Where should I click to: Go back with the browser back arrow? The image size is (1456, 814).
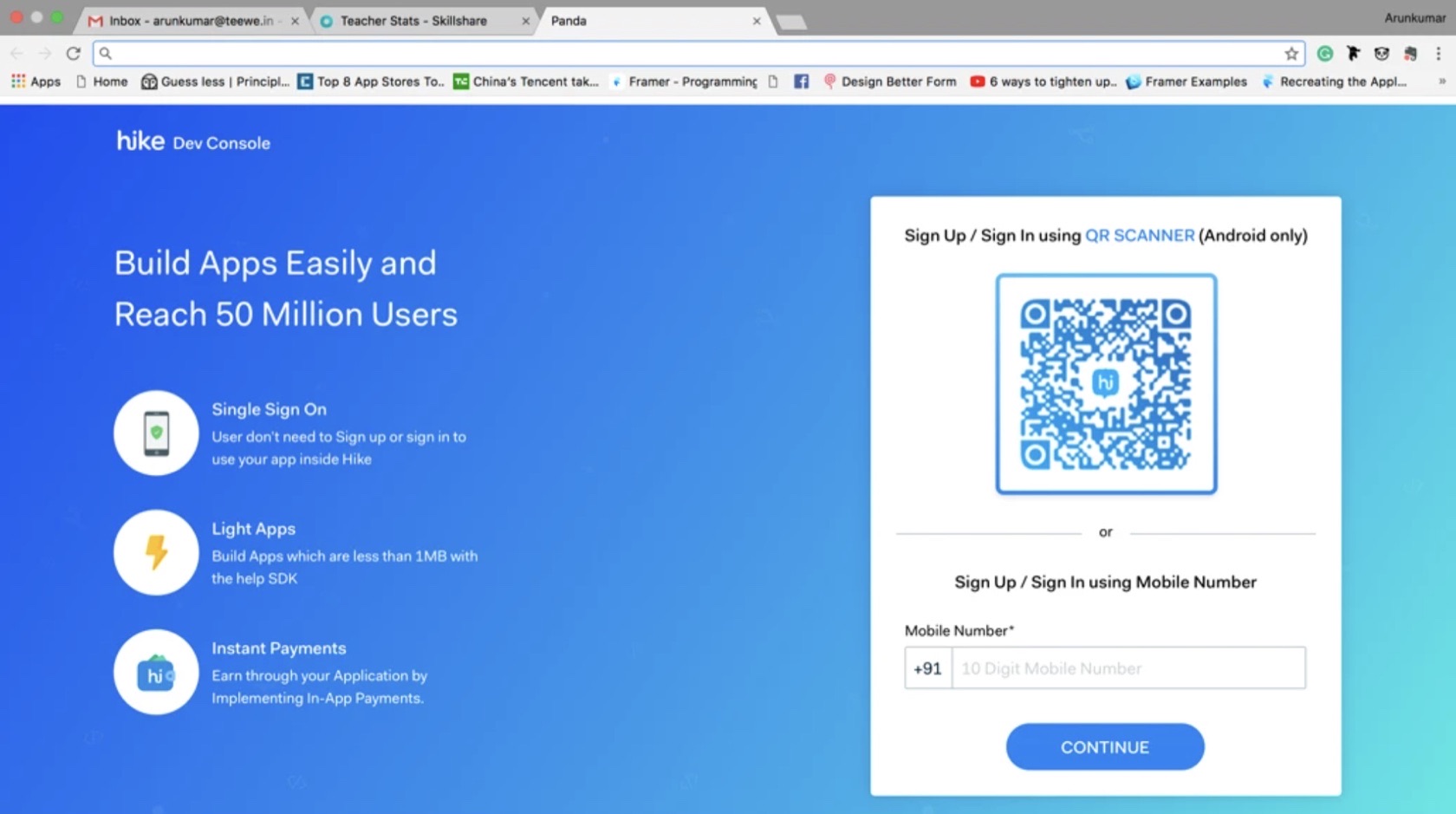17,54
